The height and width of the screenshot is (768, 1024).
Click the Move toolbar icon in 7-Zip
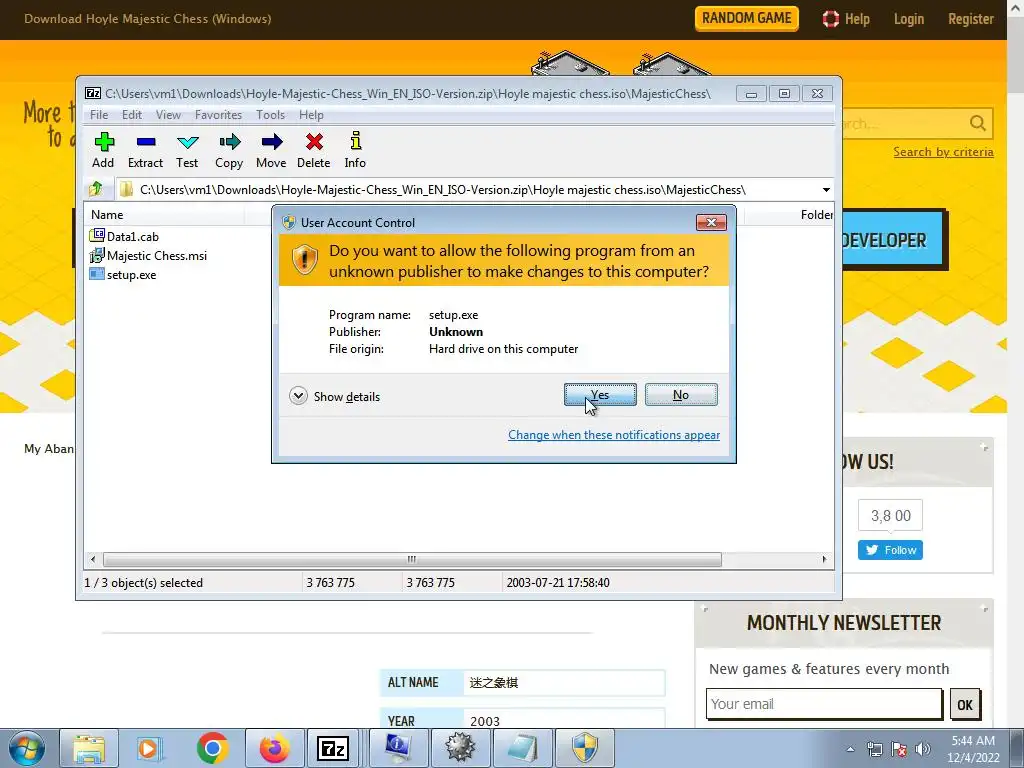pyautogui.click(x=271, y=150)
